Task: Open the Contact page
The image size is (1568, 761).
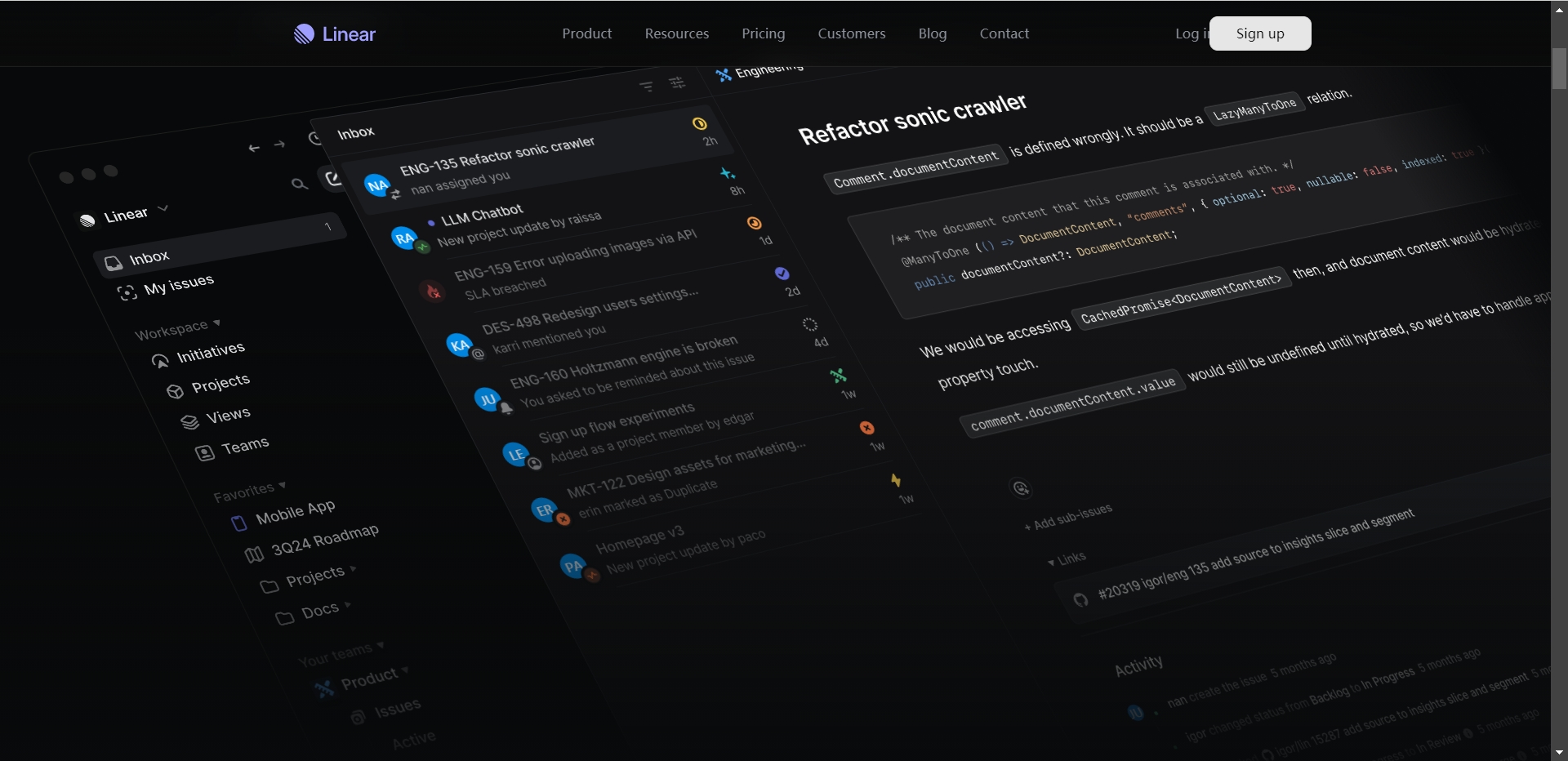Action: pos(1004,33)
